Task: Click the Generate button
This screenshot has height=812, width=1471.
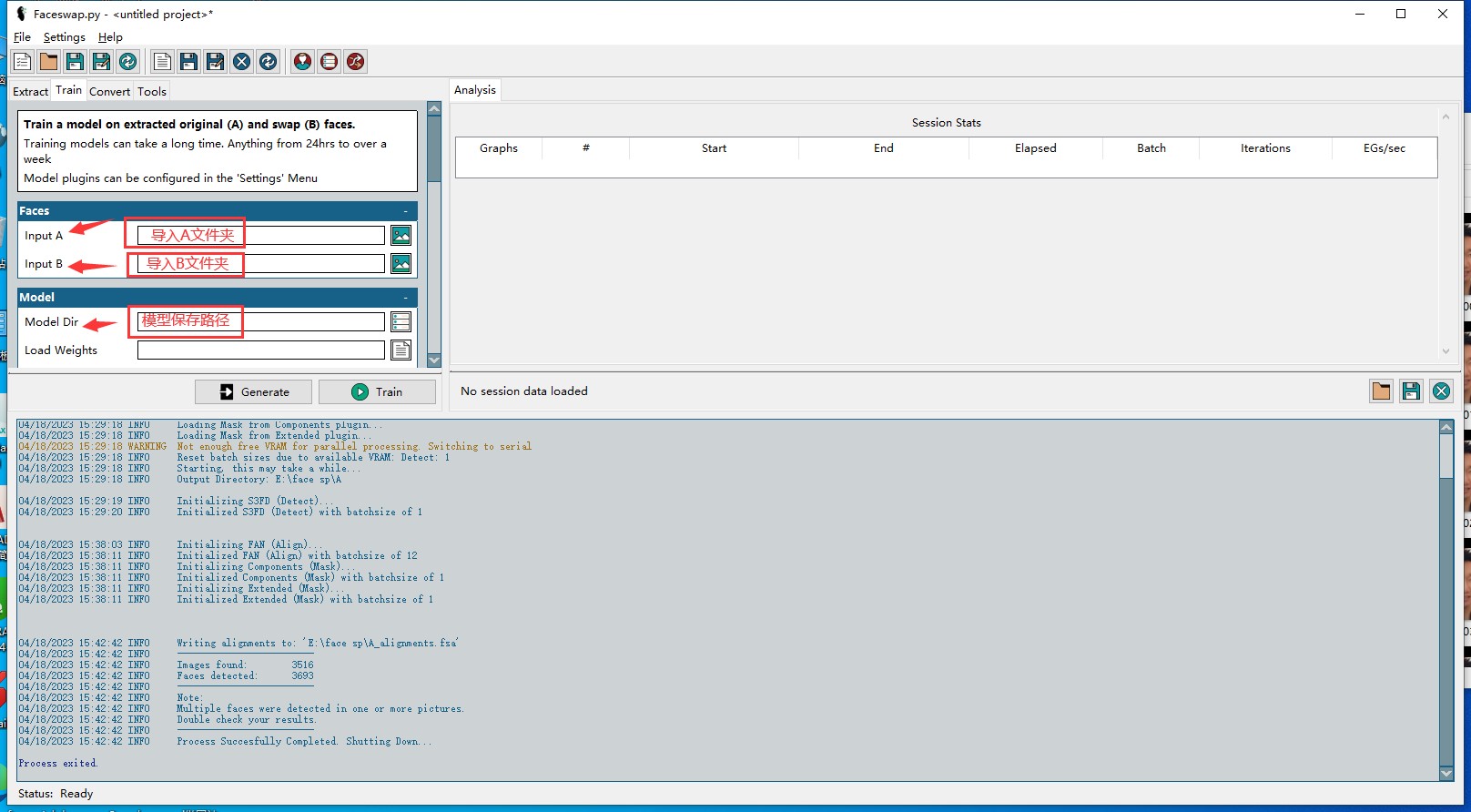Action: 253,392
